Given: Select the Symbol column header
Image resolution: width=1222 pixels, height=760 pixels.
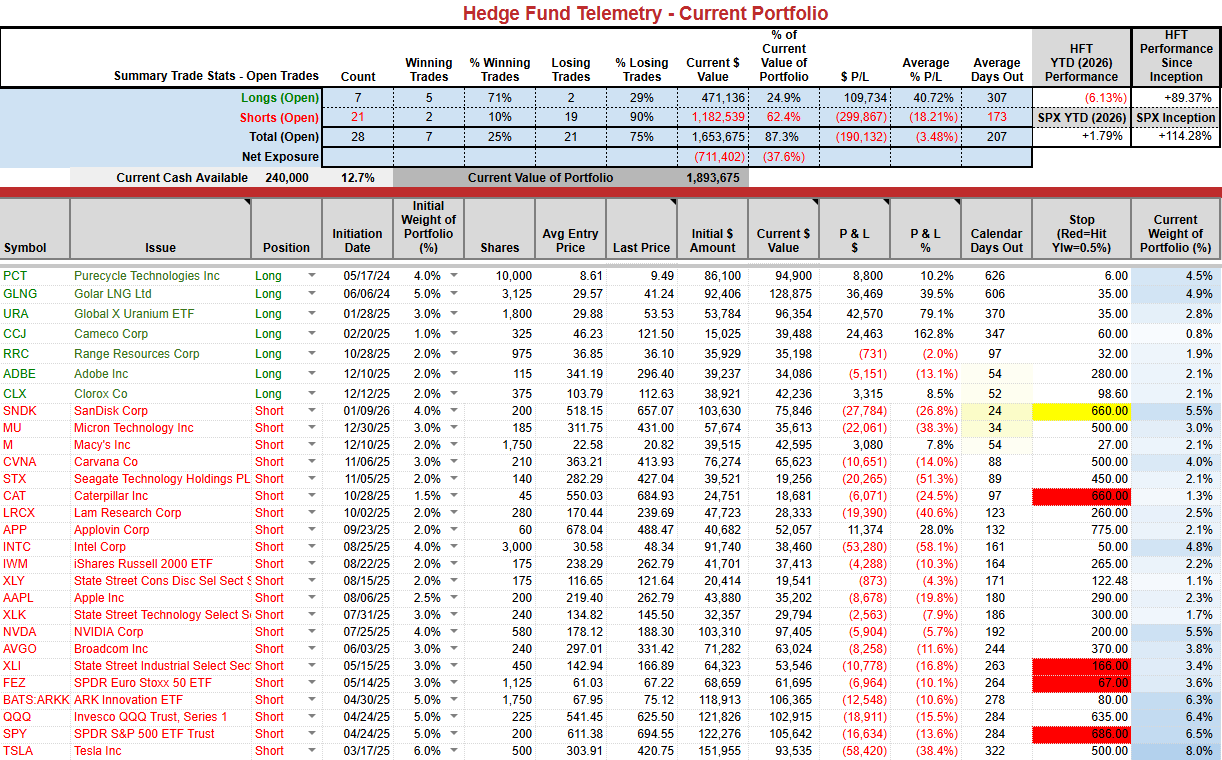Looking at the screenshot, I should click(35, 229).
